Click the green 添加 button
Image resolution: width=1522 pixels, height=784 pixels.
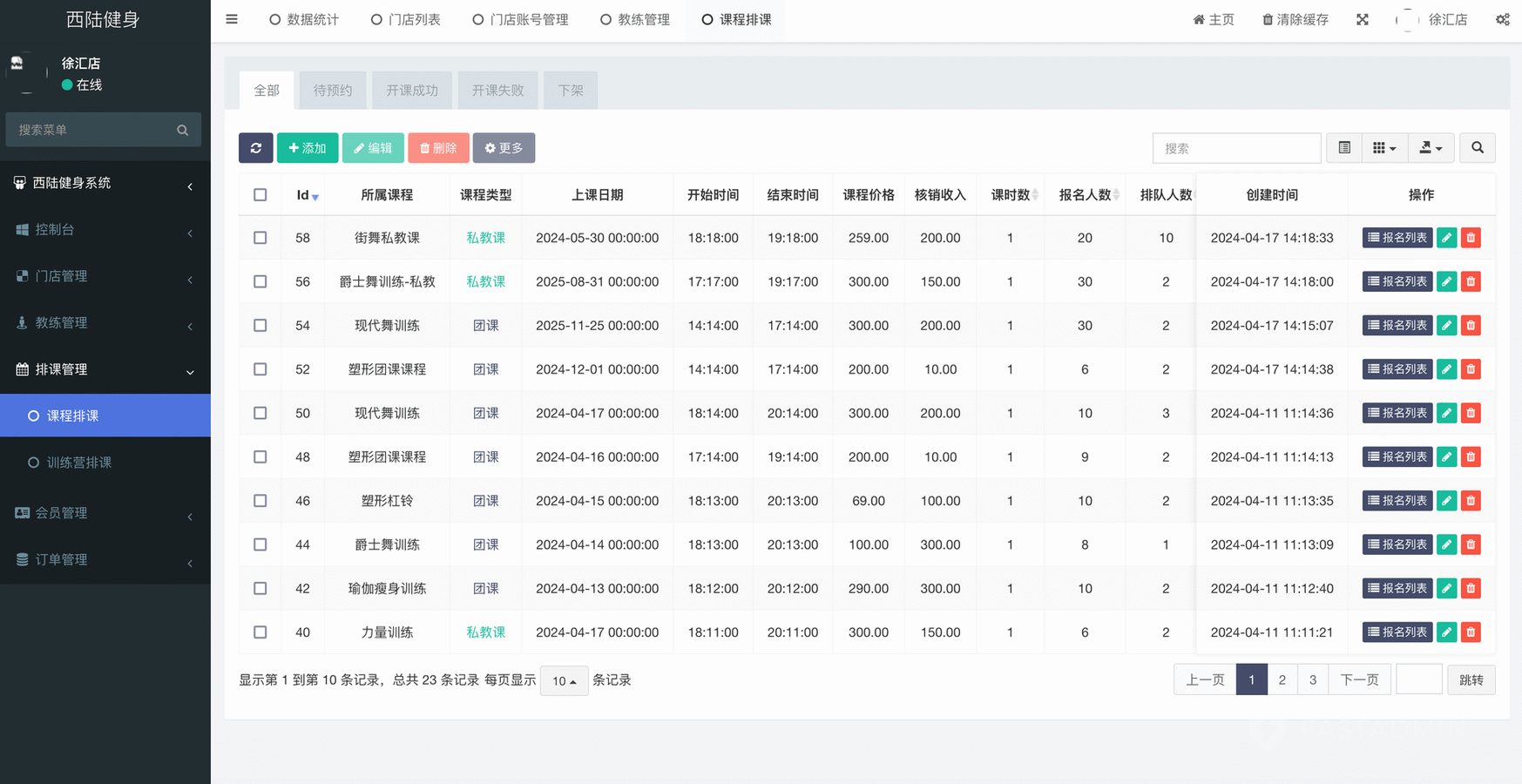coord(308,148)
